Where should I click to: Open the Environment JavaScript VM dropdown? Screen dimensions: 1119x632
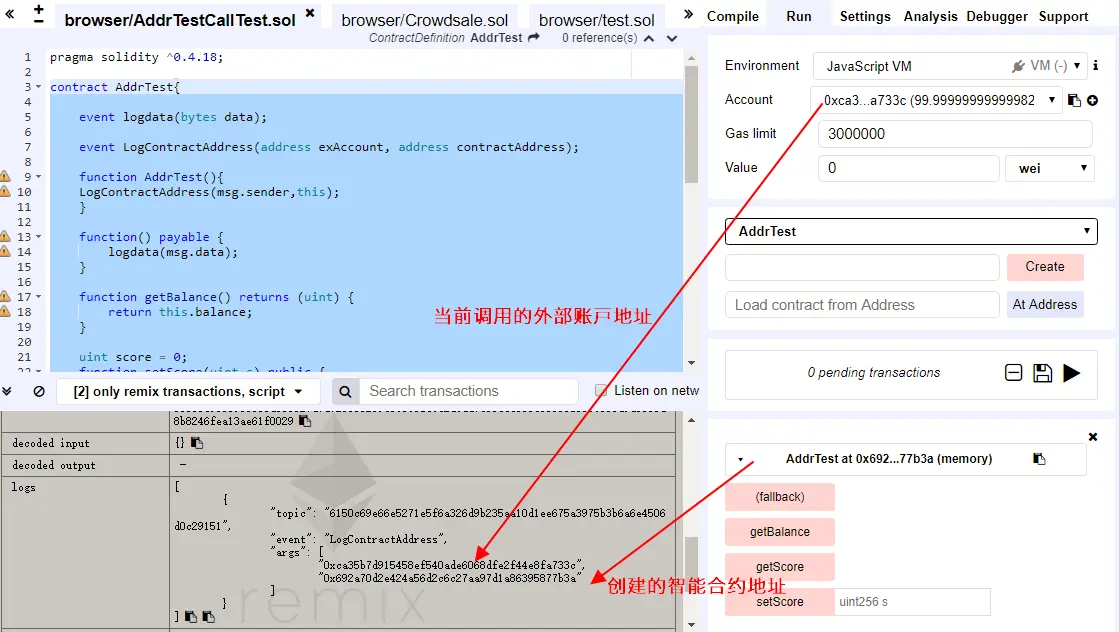click(x=950, y=66)
